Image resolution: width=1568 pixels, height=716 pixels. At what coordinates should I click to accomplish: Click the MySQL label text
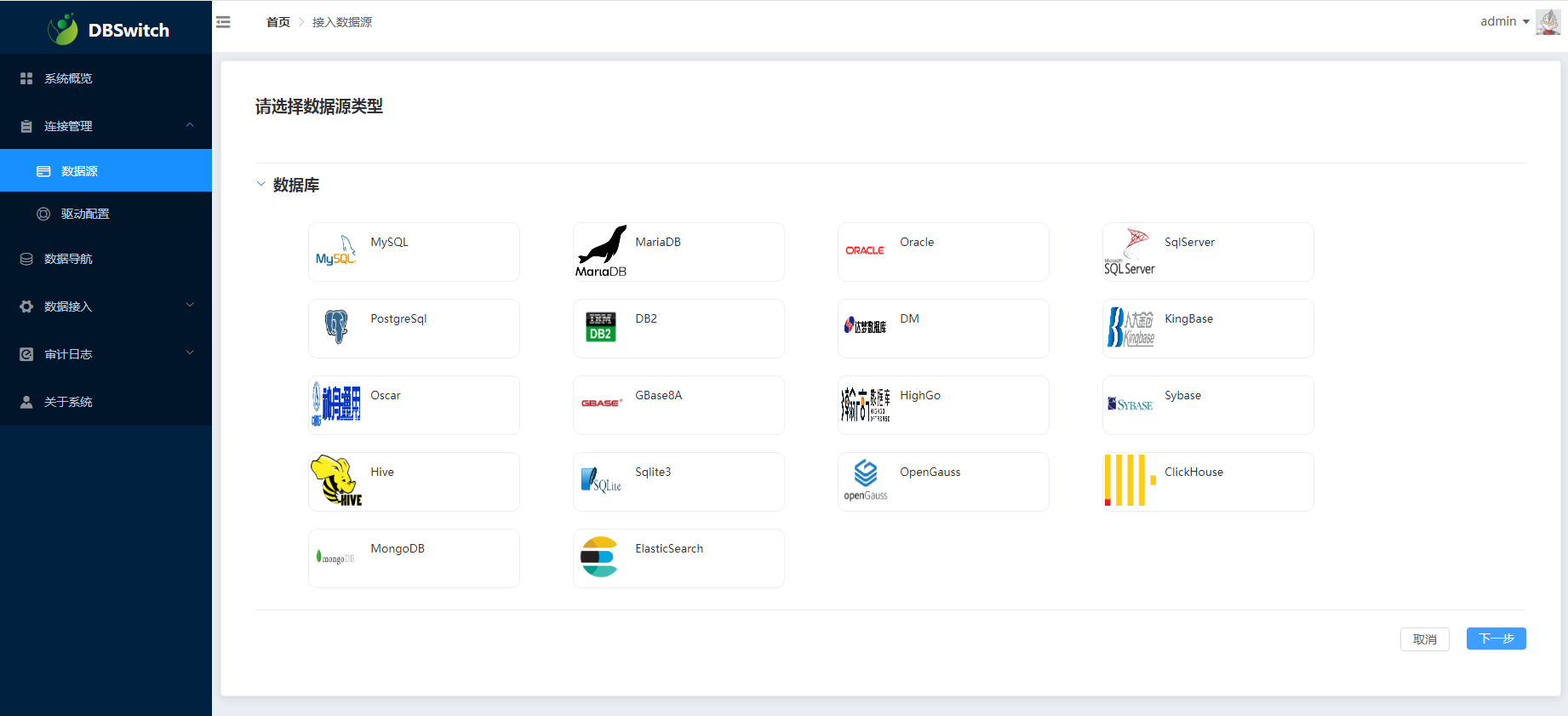[390, 243]
